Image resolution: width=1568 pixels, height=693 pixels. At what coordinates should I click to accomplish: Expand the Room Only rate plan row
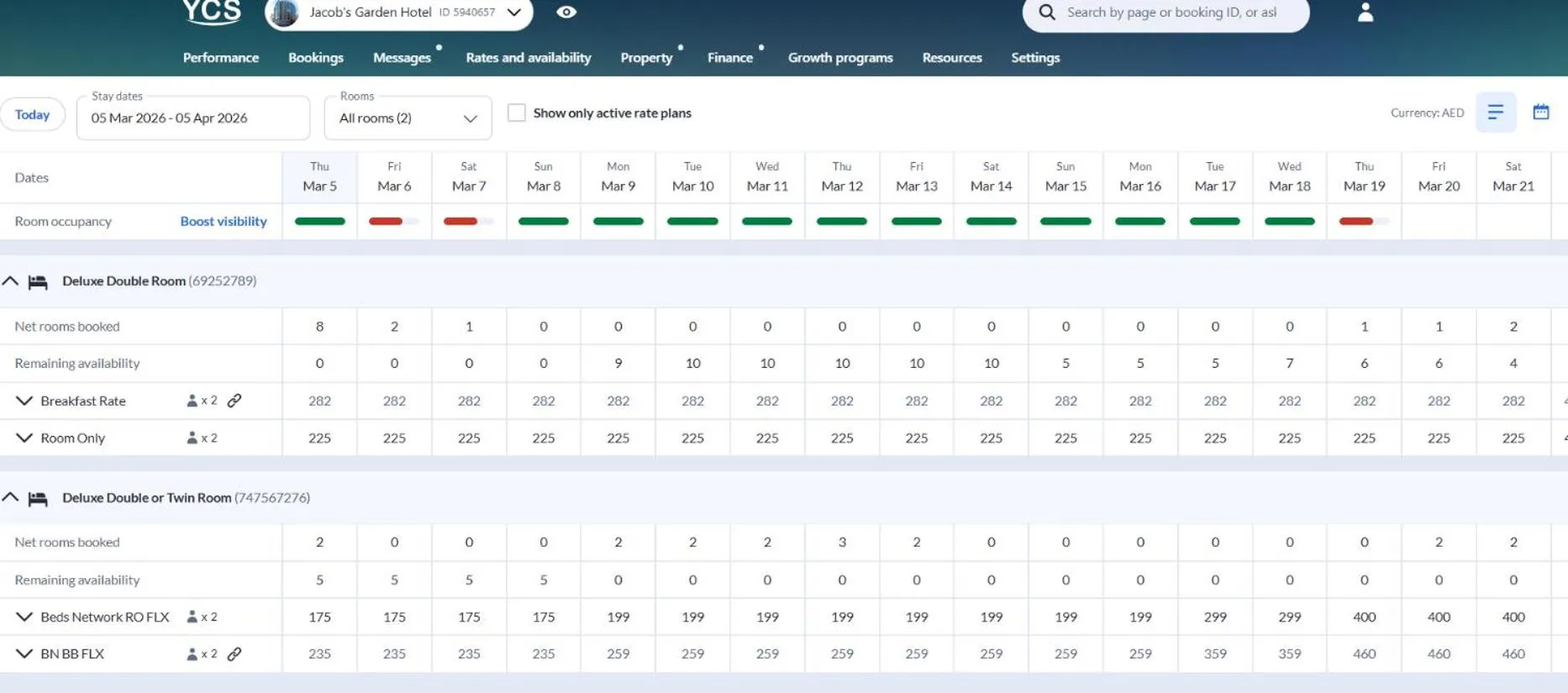[24, 438]
